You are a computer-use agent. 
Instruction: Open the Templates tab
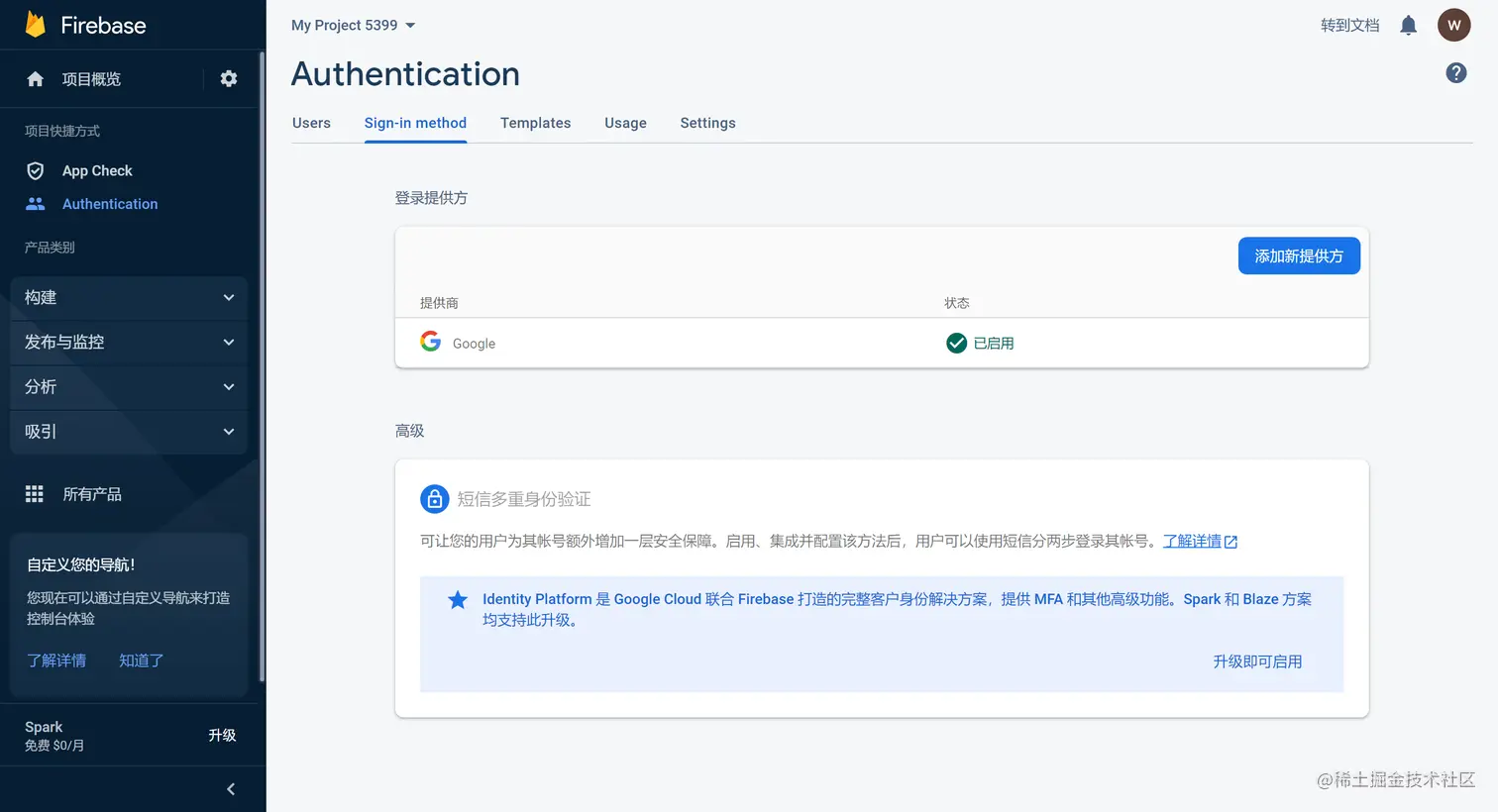[x=535, y=123]
